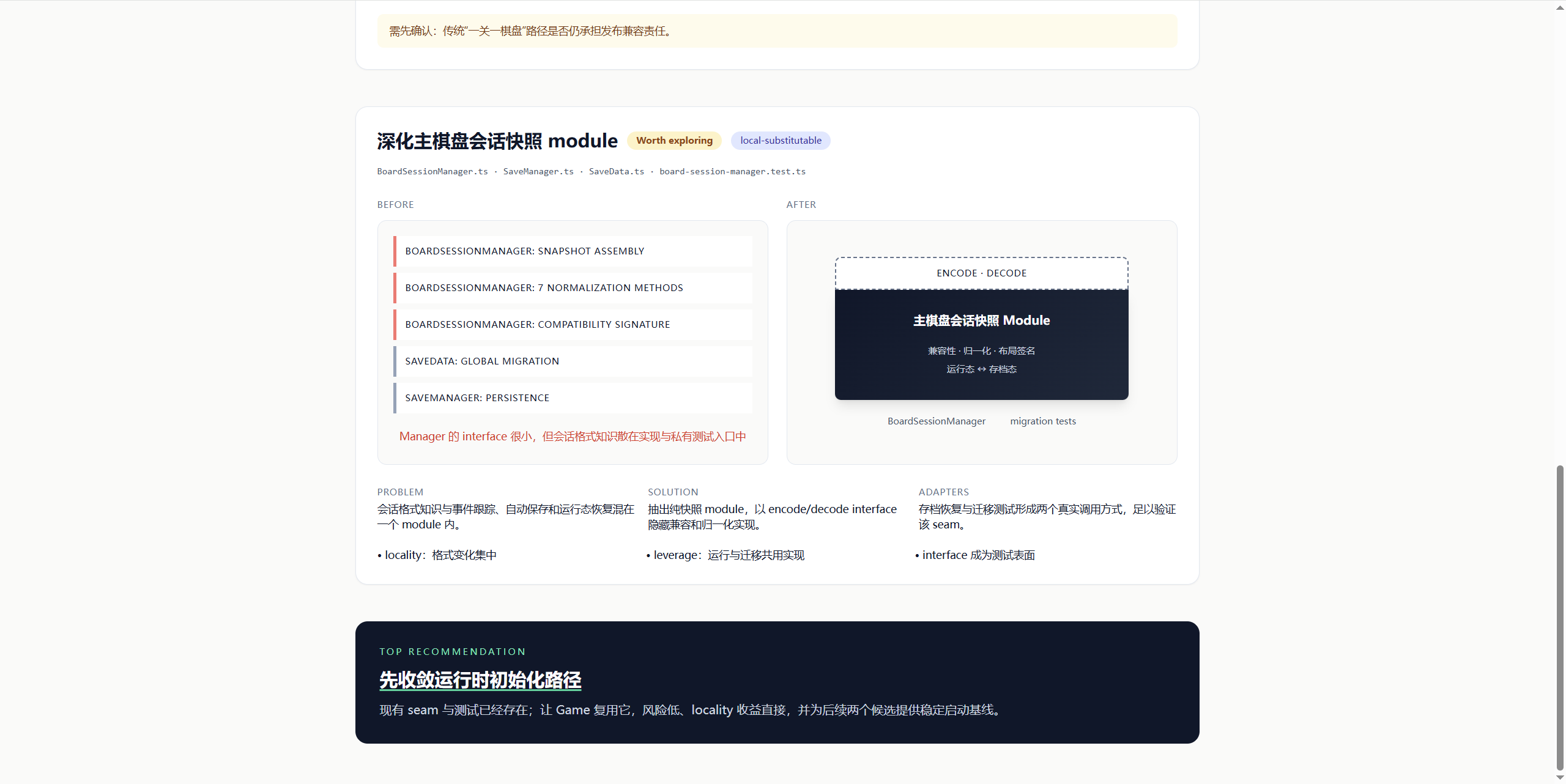This screenshot has width=1566, height=784.
Task: Click the 现有 seam 与测试已经存在 description line
Action: [691, 710]
